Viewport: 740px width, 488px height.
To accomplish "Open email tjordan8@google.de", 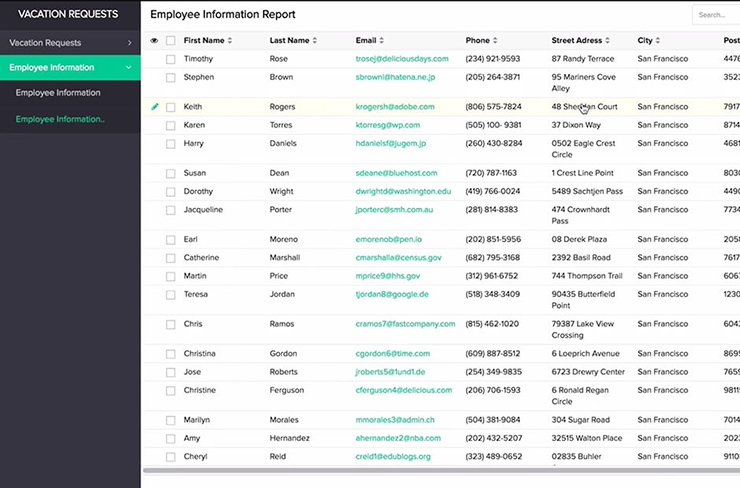I will pyautogui.click(x=392, y=295).
